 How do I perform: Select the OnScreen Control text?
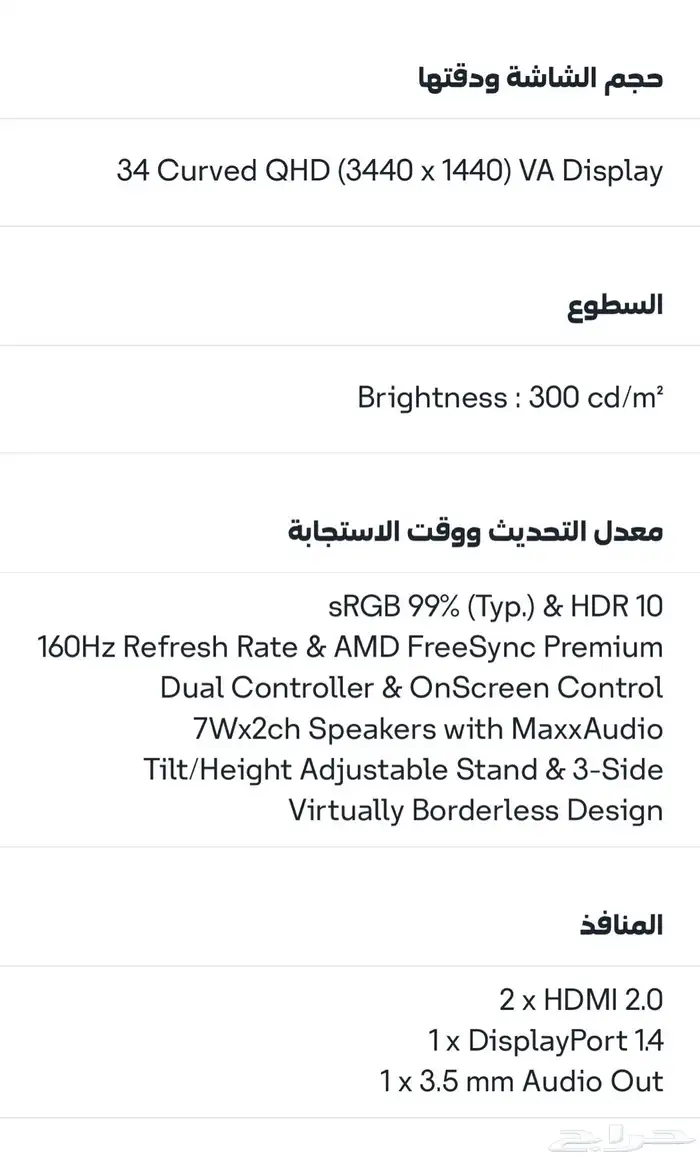tap(536, 688)
